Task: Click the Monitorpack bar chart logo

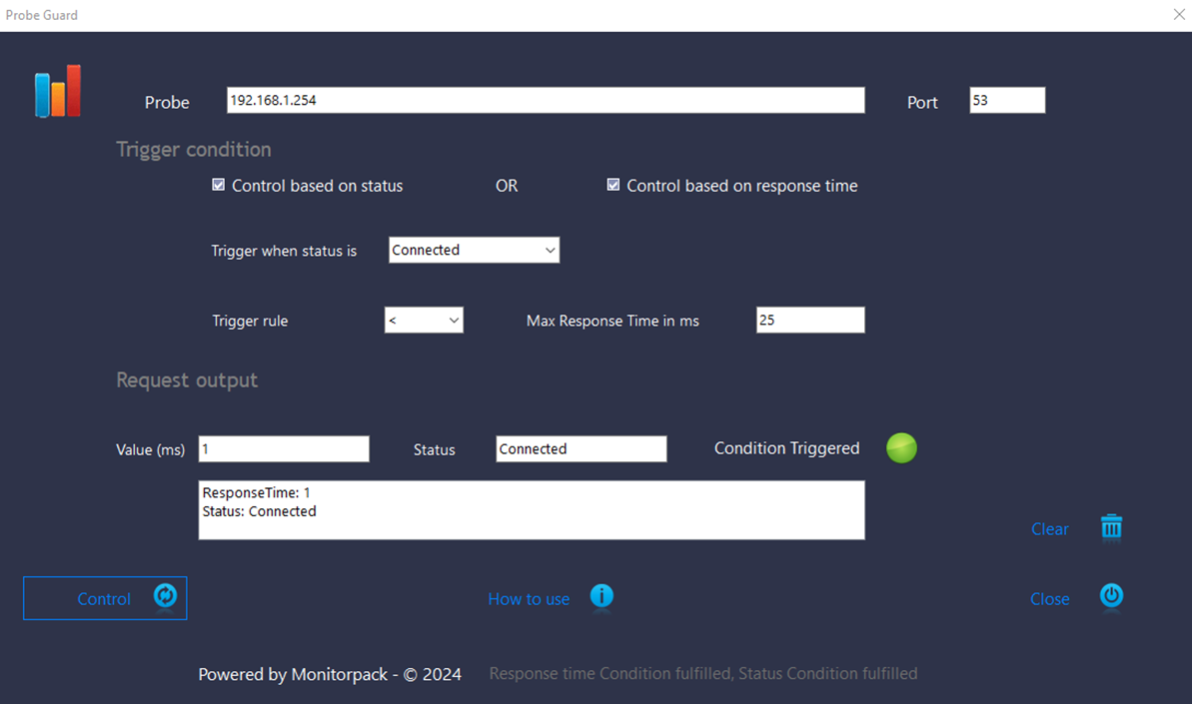Action: (58, 91)
